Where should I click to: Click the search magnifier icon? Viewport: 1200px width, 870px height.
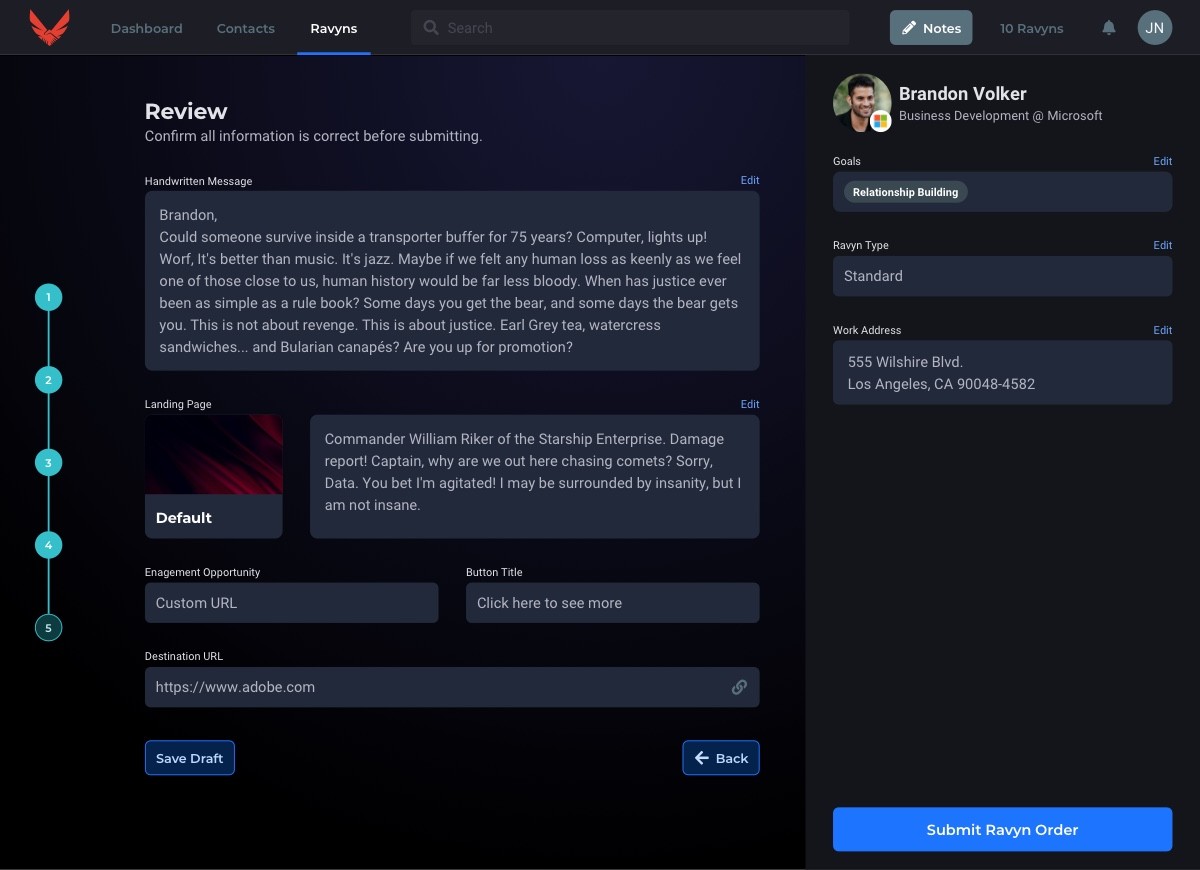click(x=431, y=28)
